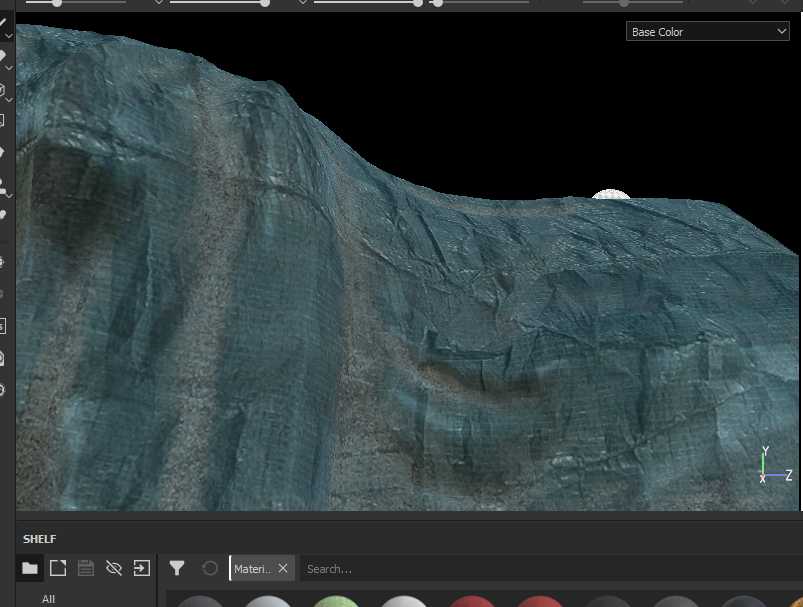The image size is (803, 607).
Task: Select the Paint brush tool
Action: point(3,23)
